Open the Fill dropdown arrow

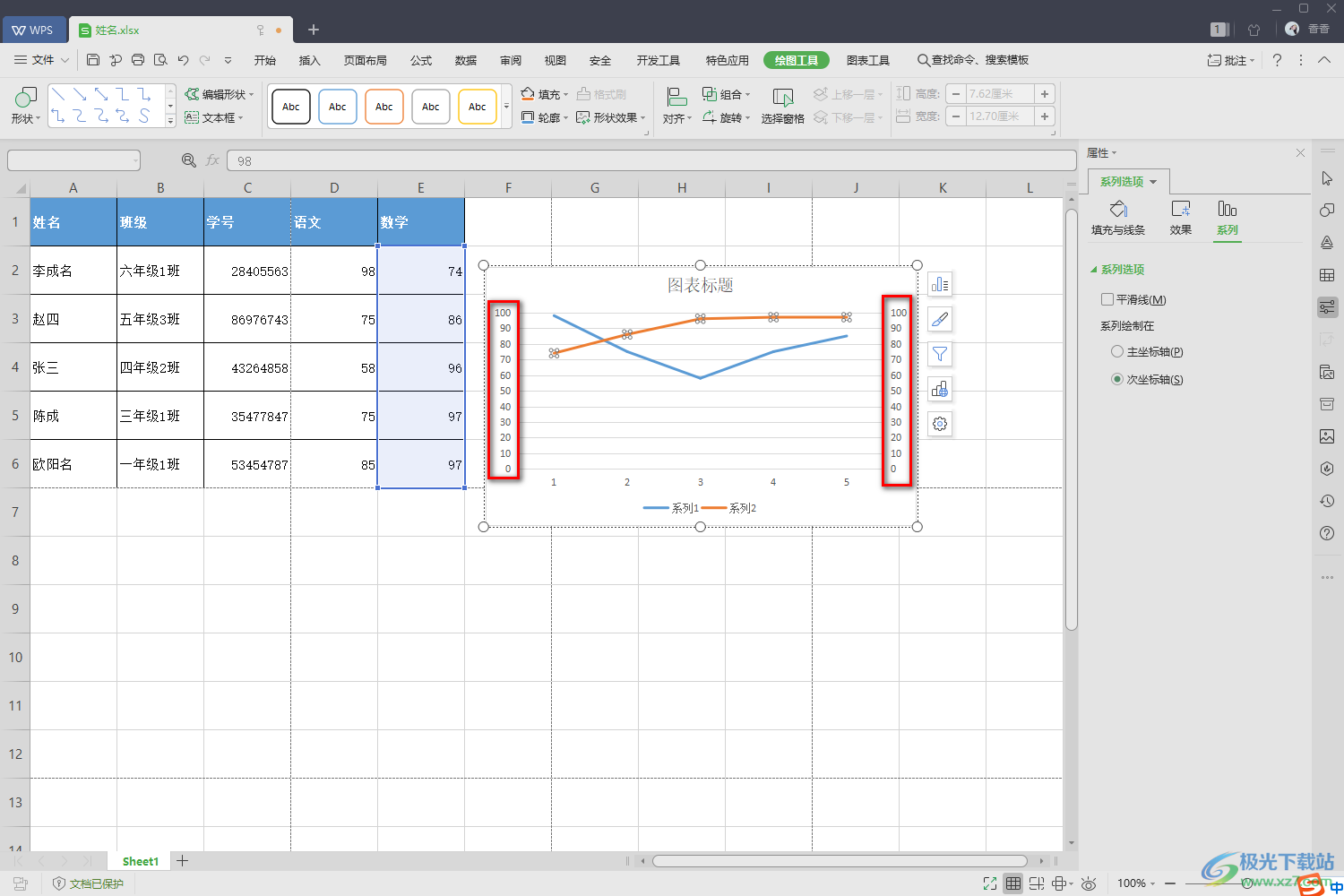565,95
